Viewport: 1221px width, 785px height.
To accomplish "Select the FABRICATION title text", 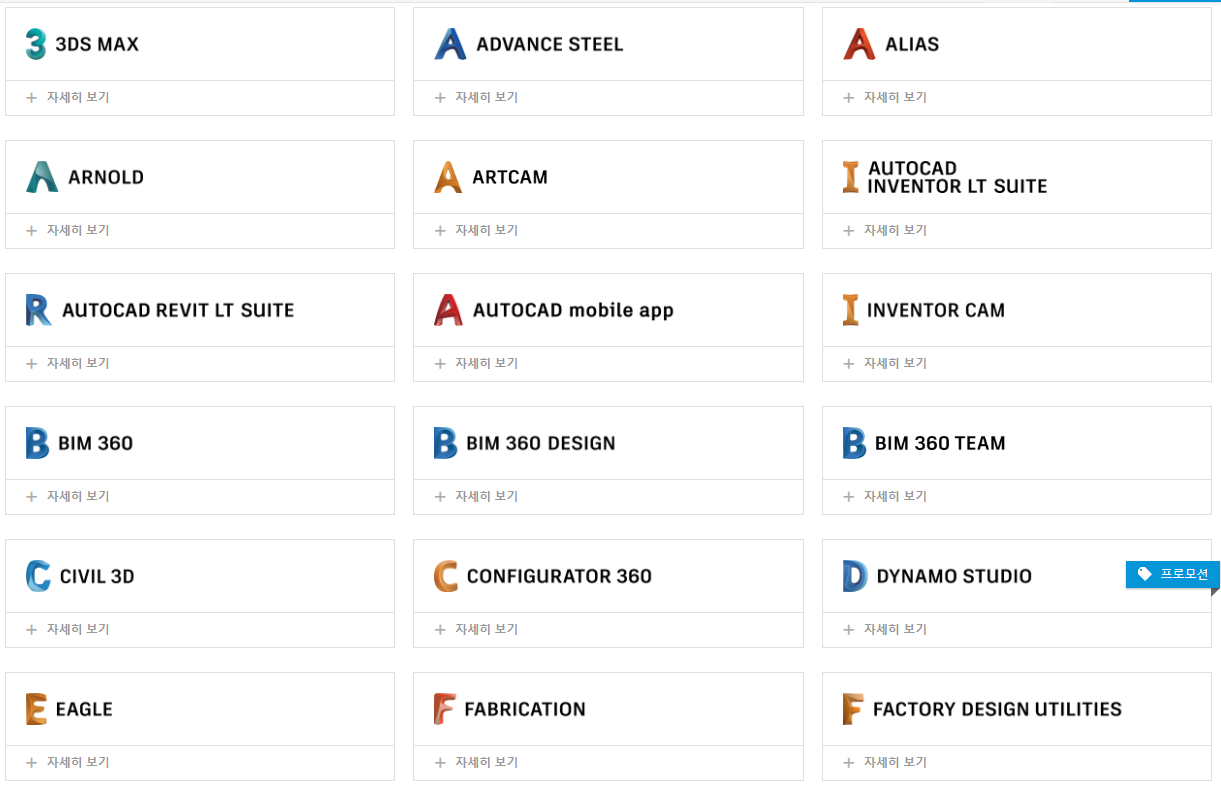I will (525, 709).
